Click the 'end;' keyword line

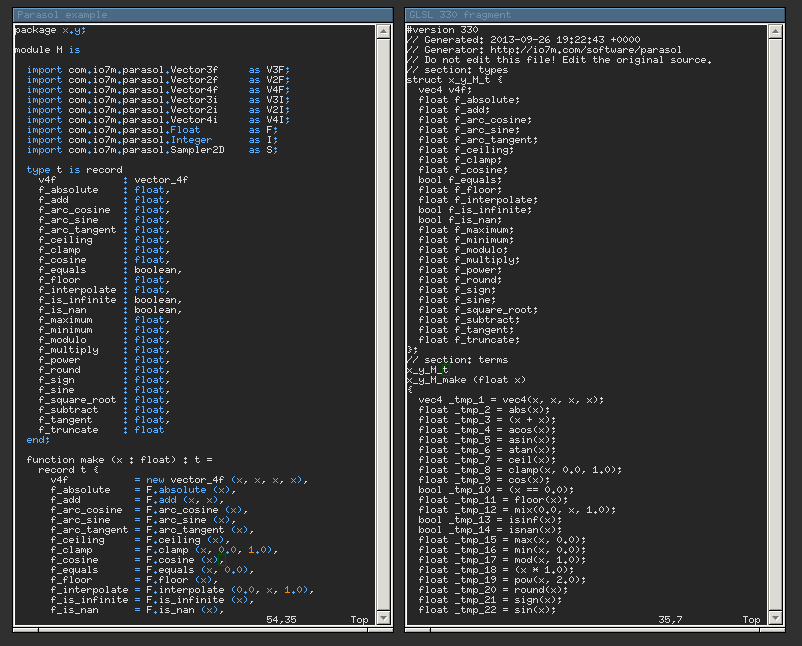[38, 440]
